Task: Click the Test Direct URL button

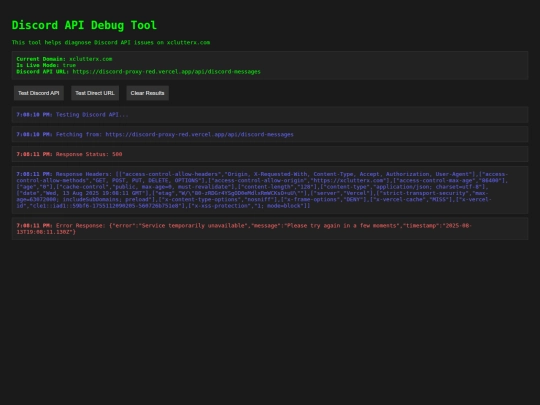Action: 95,93
